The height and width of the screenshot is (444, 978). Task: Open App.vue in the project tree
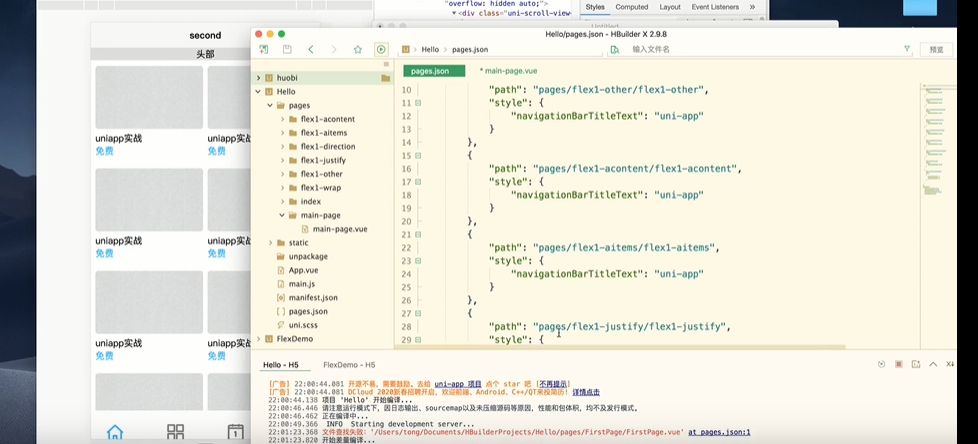coord(303,270)
